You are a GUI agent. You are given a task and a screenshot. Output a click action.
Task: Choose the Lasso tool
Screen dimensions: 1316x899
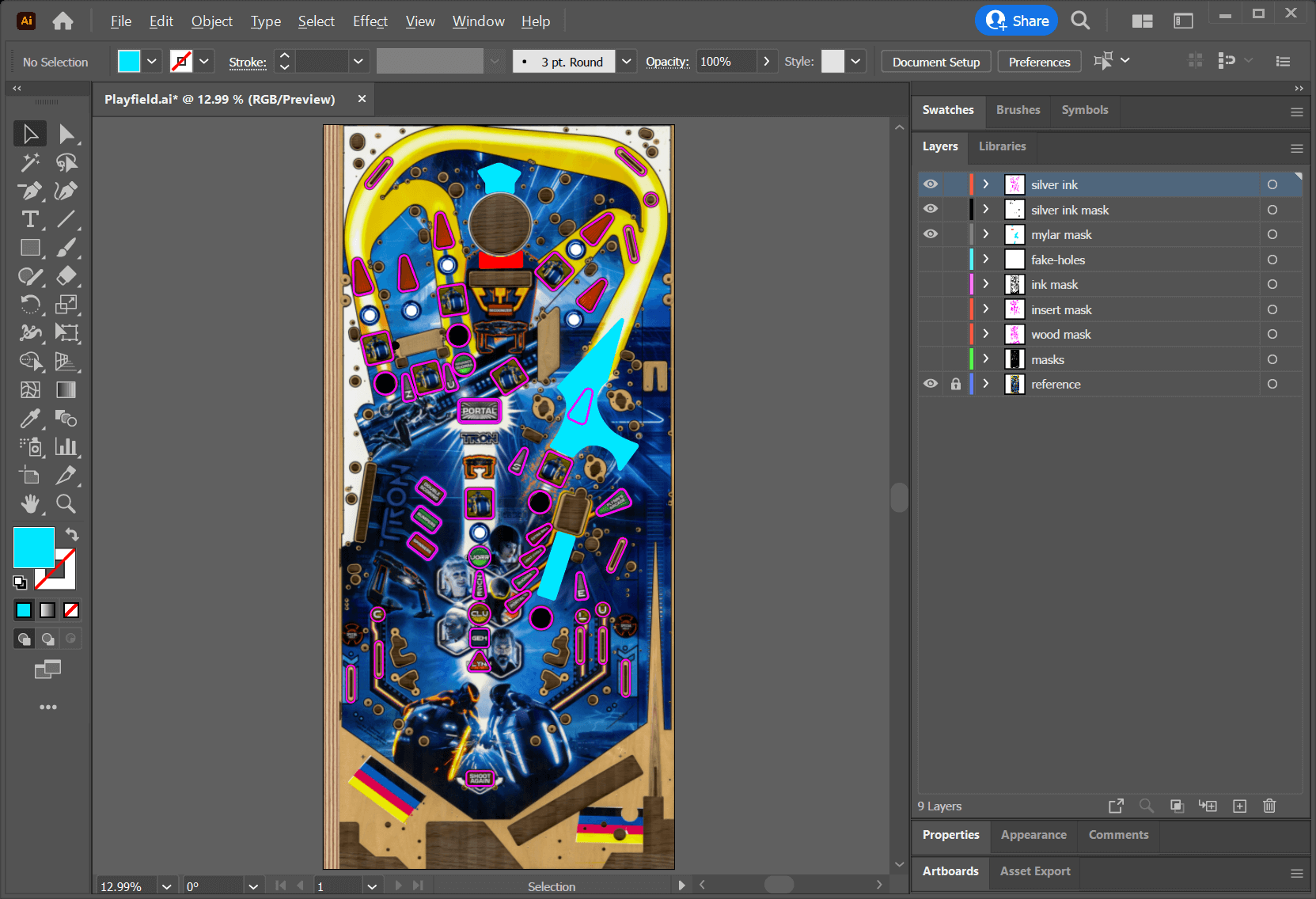[66, 162]
